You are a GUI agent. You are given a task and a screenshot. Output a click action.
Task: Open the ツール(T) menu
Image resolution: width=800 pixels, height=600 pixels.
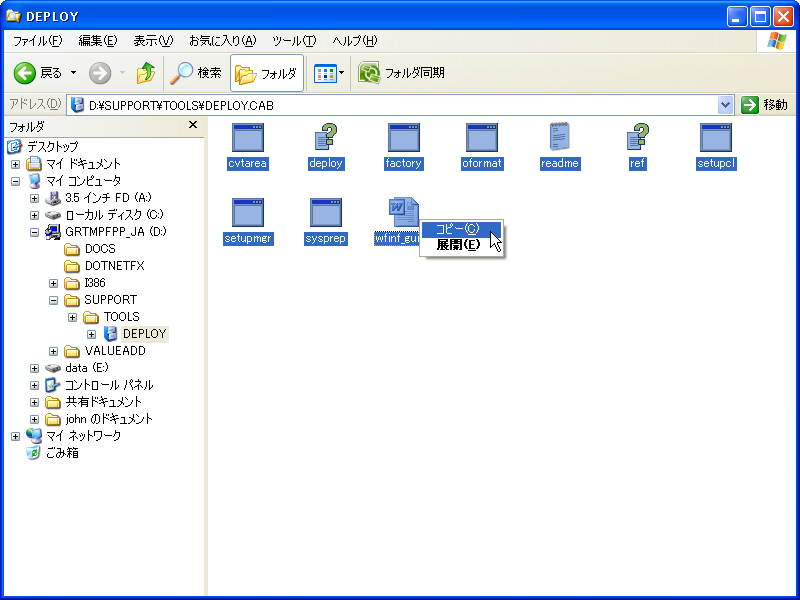294,41
